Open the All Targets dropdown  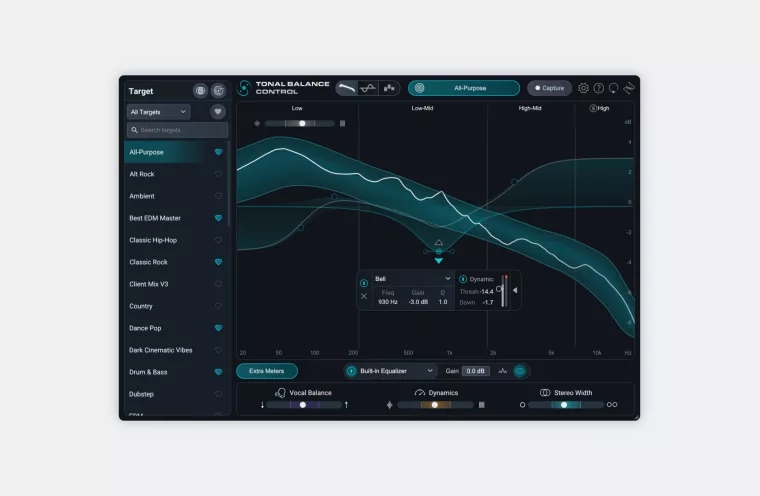click(158, 112)
